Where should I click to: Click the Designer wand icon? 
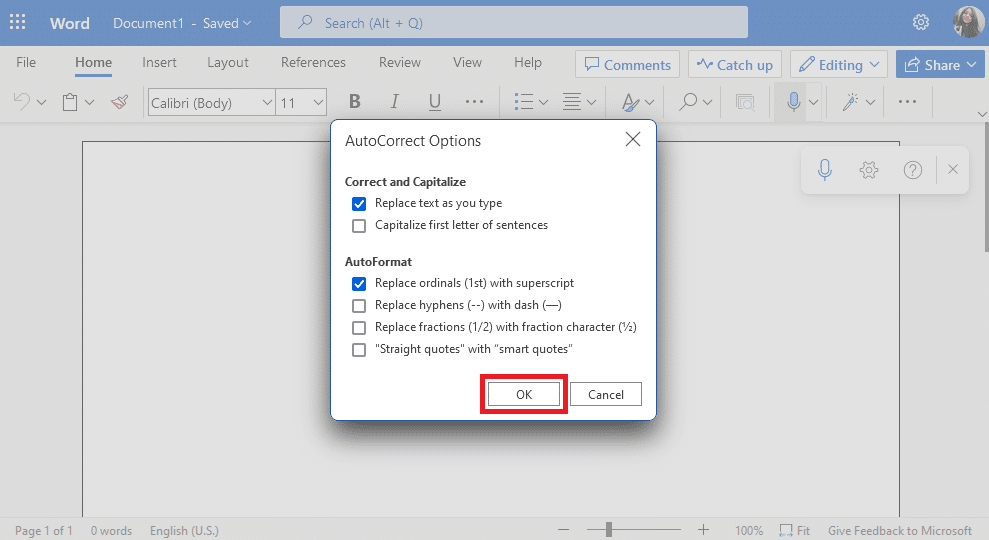point(851,102)
